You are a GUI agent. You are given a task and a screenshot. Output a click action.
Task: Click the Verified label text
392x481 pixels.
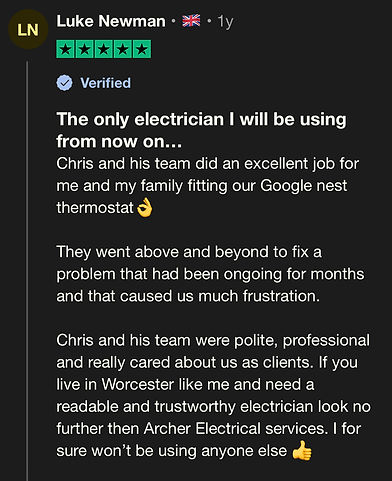pyautogui.click(x=106, y=83)
